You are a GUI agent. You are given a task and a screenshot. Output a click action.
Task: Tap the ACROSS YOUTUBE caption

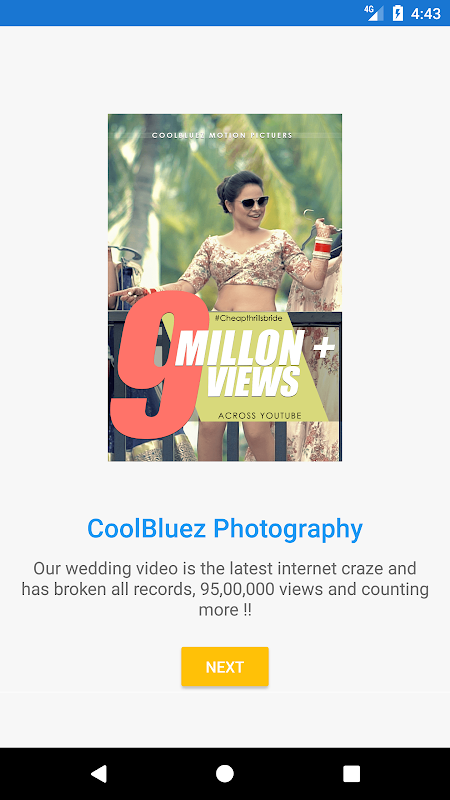pyautogui.click(x=260, y=416)
